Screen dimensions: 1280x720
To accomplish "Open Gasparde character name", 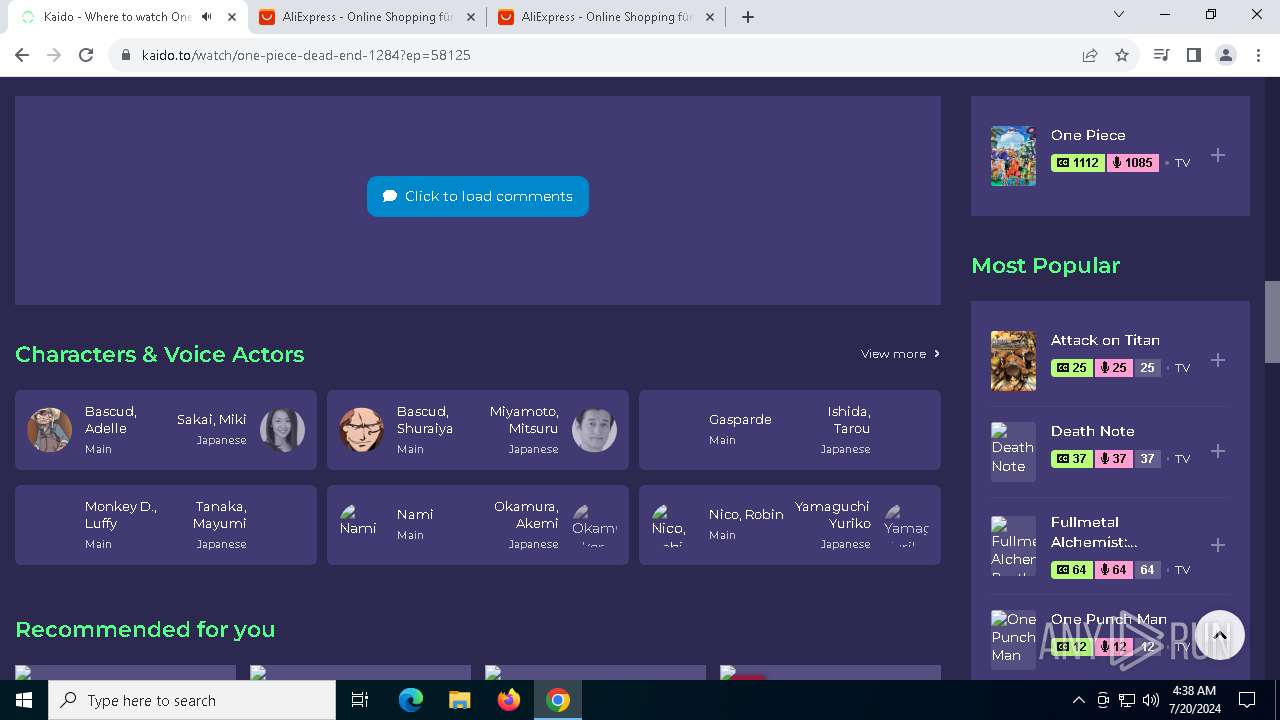I will click(x=740, y=419).
